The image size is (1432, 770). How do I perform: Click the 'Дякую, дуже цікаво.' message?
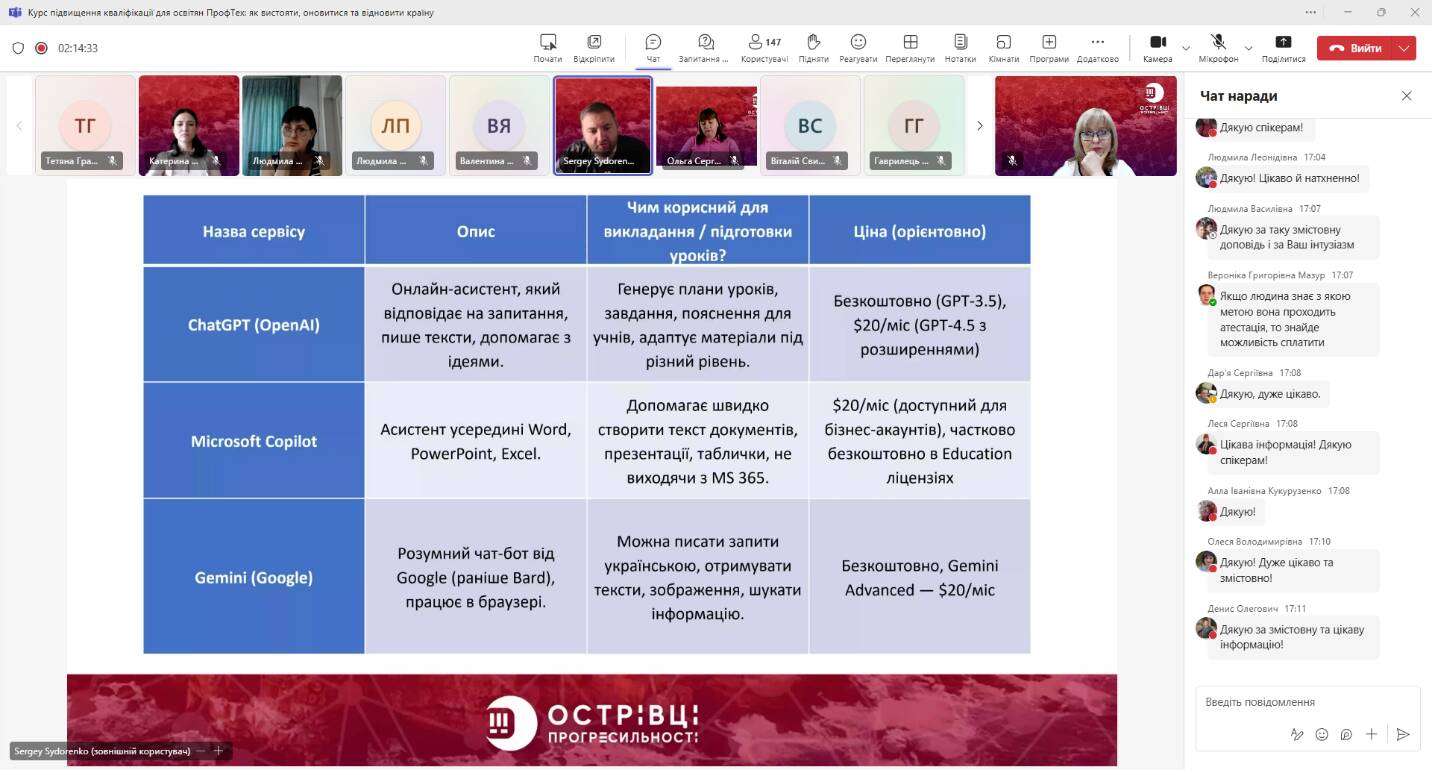click(1269, 394)
